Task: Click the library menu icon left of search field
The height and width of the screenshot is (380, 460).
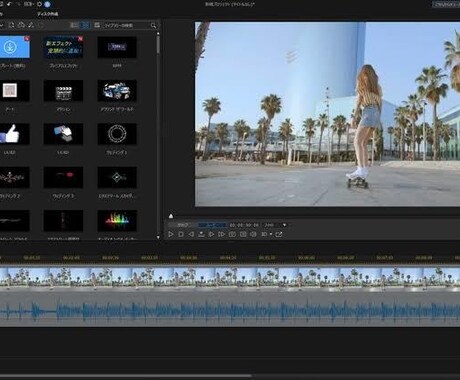Action: (97, 25)
